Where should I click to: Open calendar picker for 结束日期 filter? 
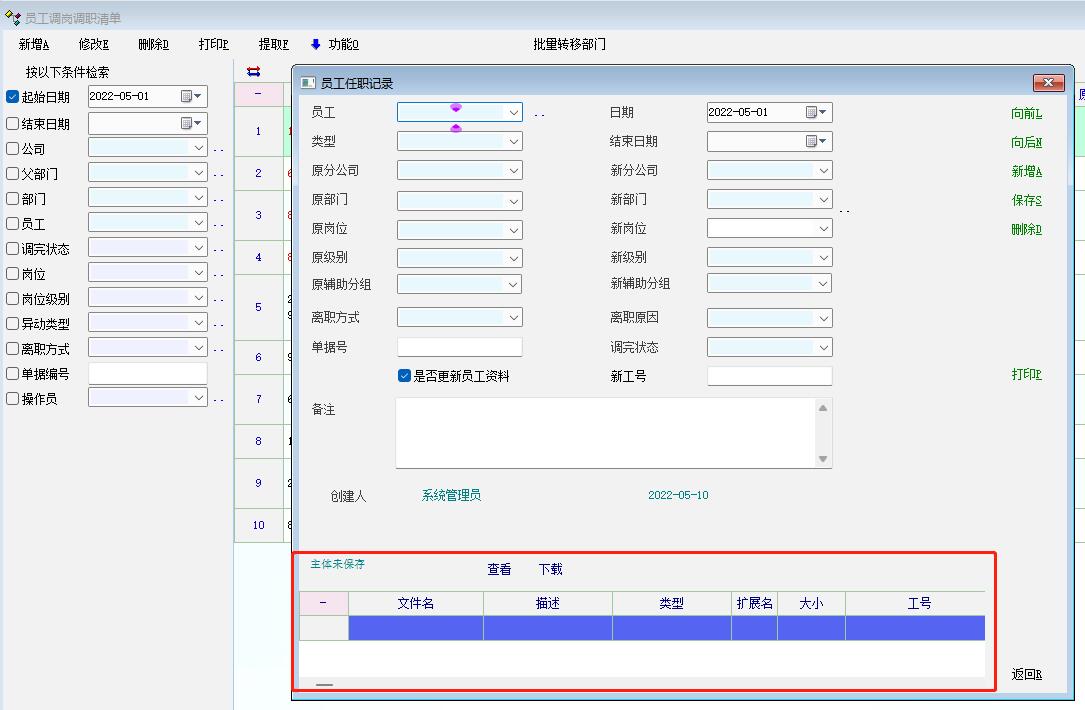[x=188, y=123]
